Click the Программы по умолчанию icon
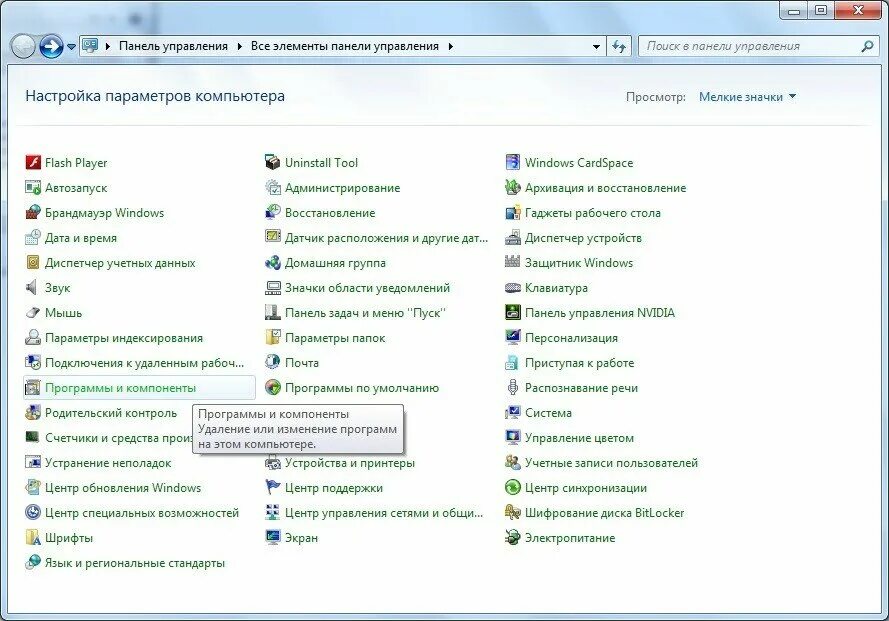Screen dimensions: 889x621 (x=273, y=387)
